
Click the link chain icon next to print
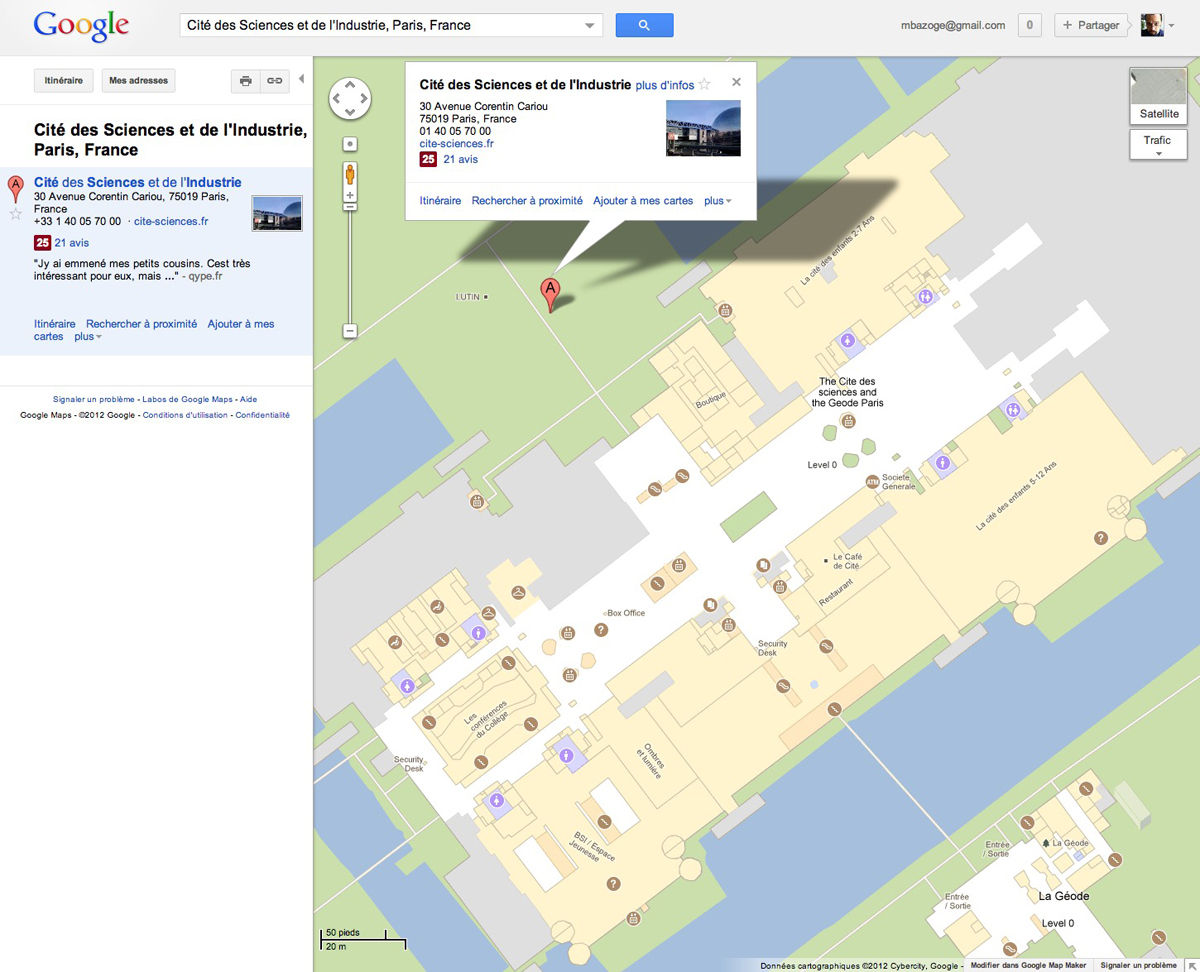[274, 81]
